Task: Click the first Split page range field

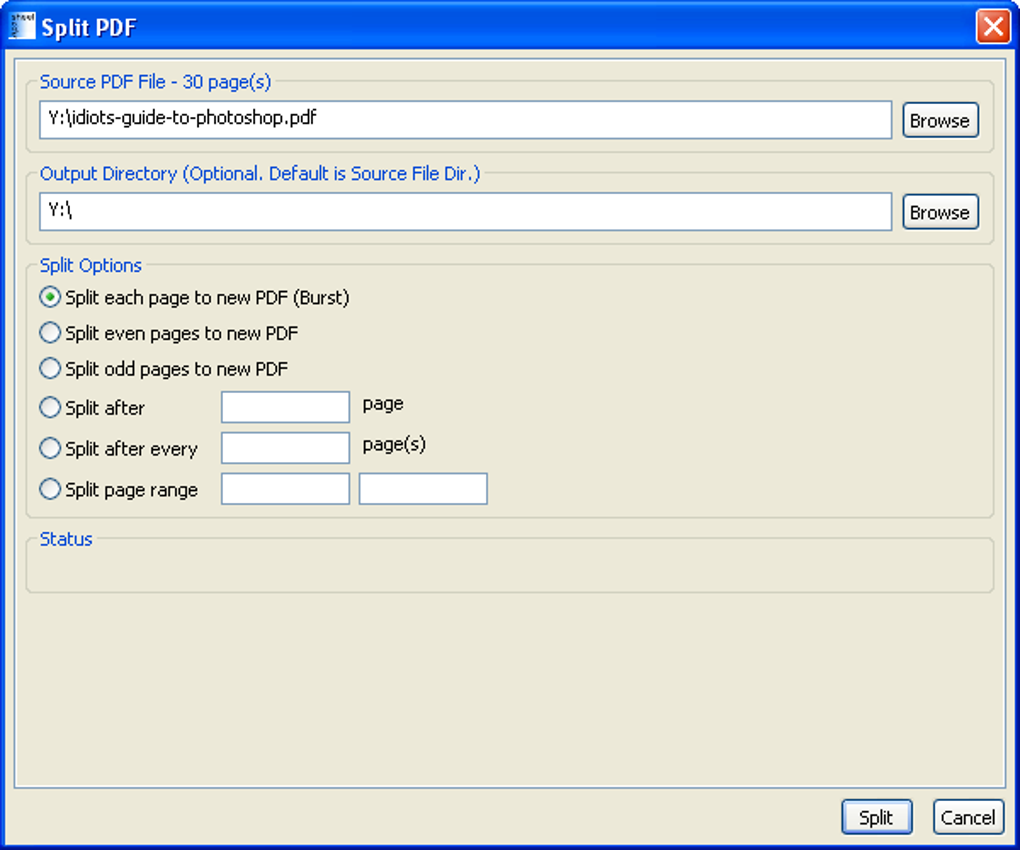Action: (x=285, y=489)
